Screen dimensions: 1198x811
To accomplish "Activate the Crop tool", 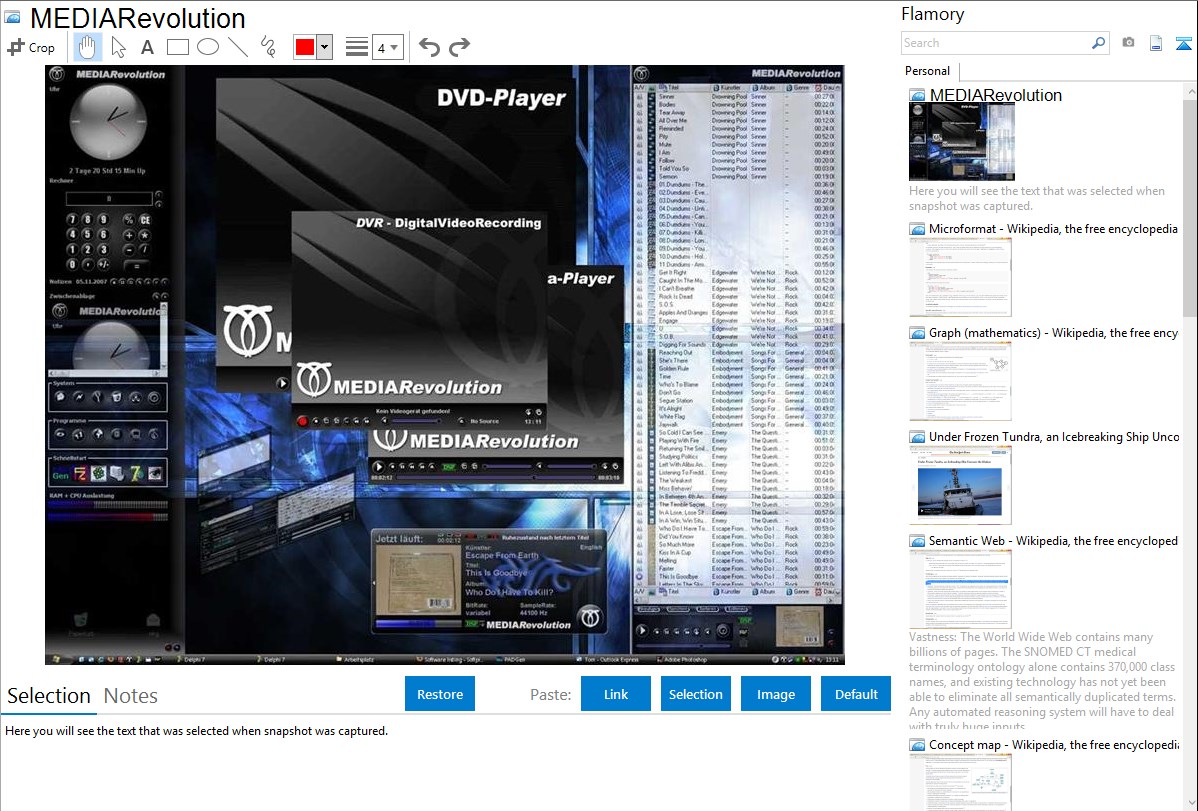I will (31, 47).
